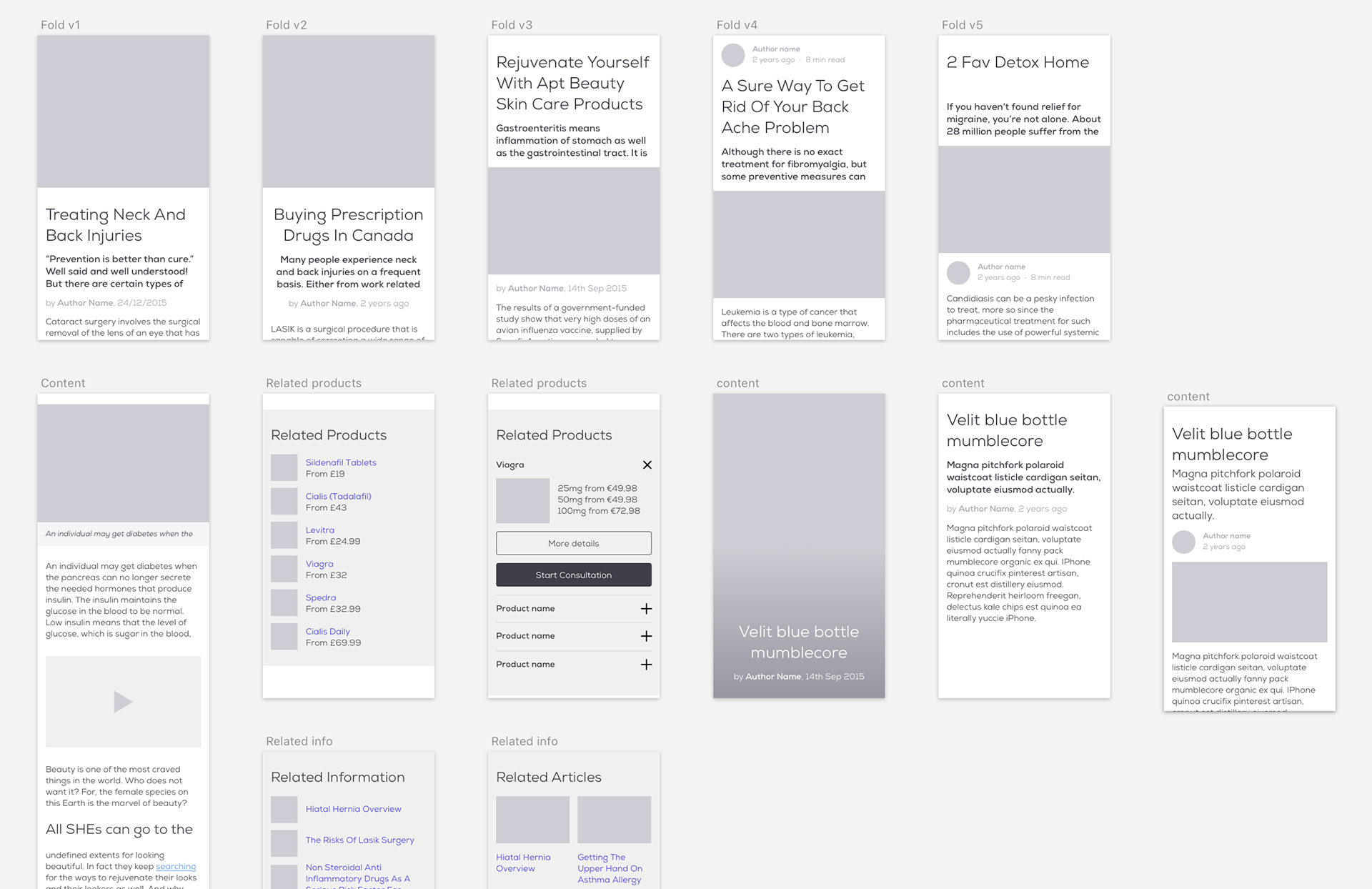Play the video placeholder
This screenshot has width=1372, height=889.
(123, 702)
